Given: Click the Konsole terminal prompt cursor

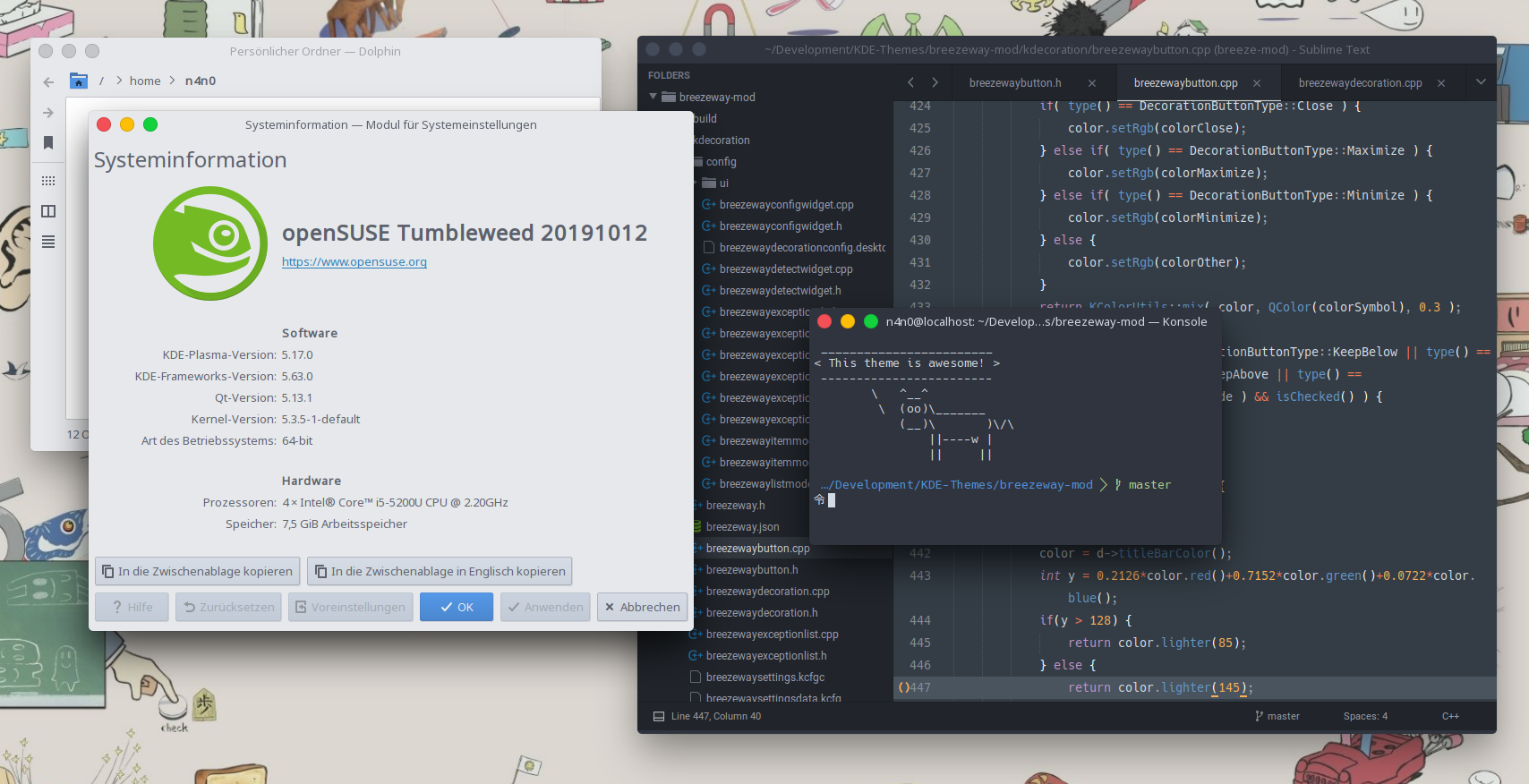Looking at the screenshot, I should (832, 500).
